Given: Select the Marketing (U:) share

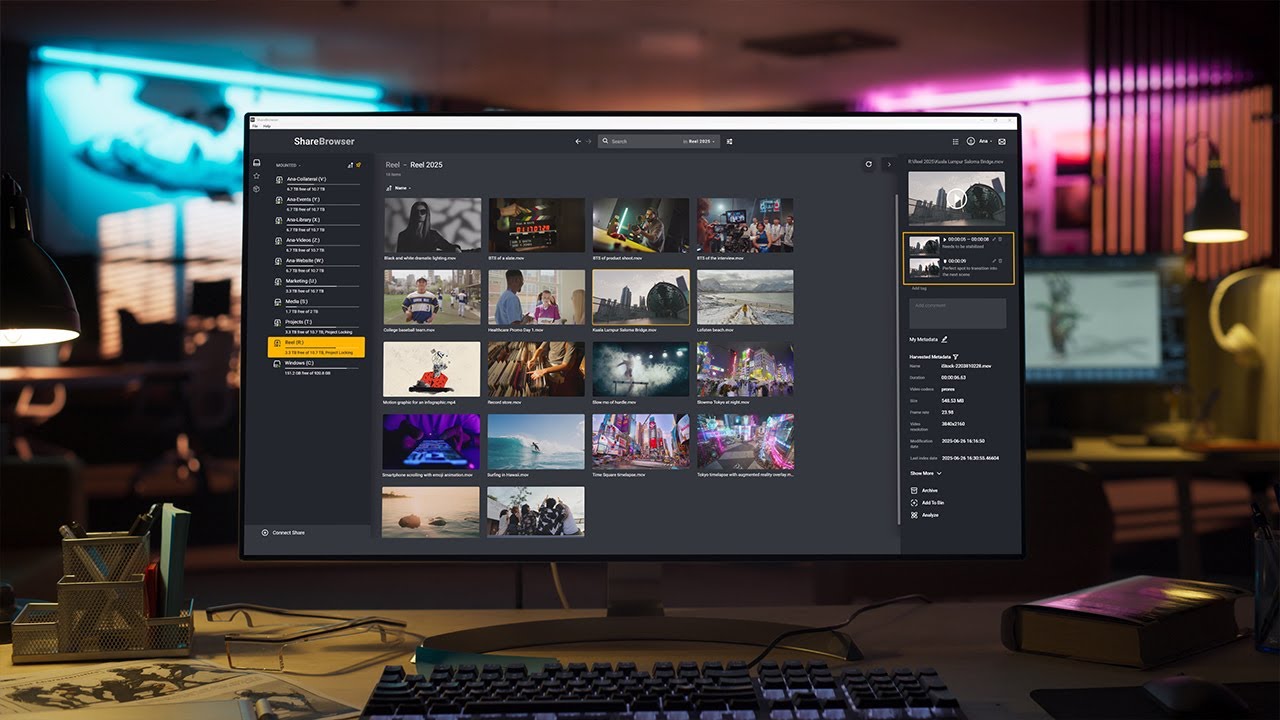Looking at the screenshot, I should click(316, 285).
